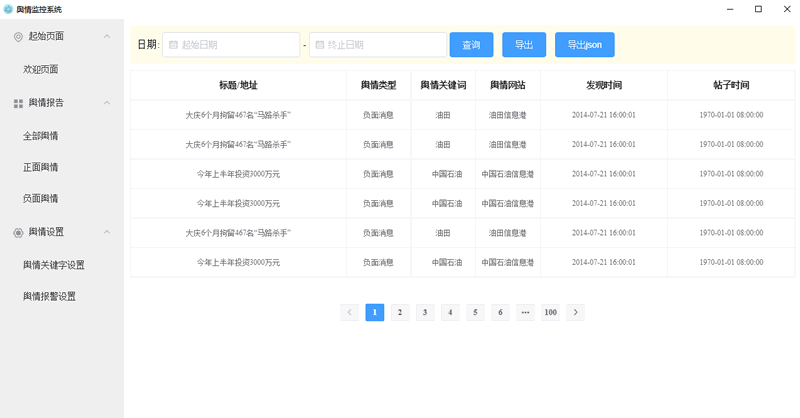
Task: Focus the 终止日期 input field
Action: pos(378,45)
